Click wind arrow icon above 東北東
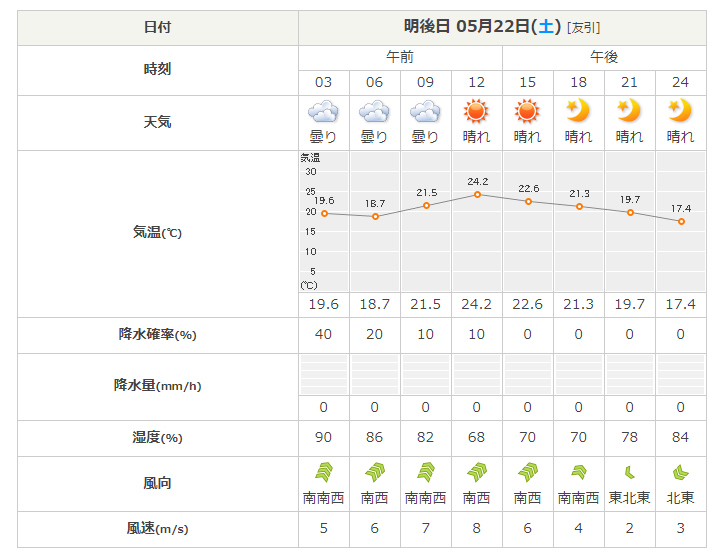This screenshot has height=558, width=712. tap(629, 473)
